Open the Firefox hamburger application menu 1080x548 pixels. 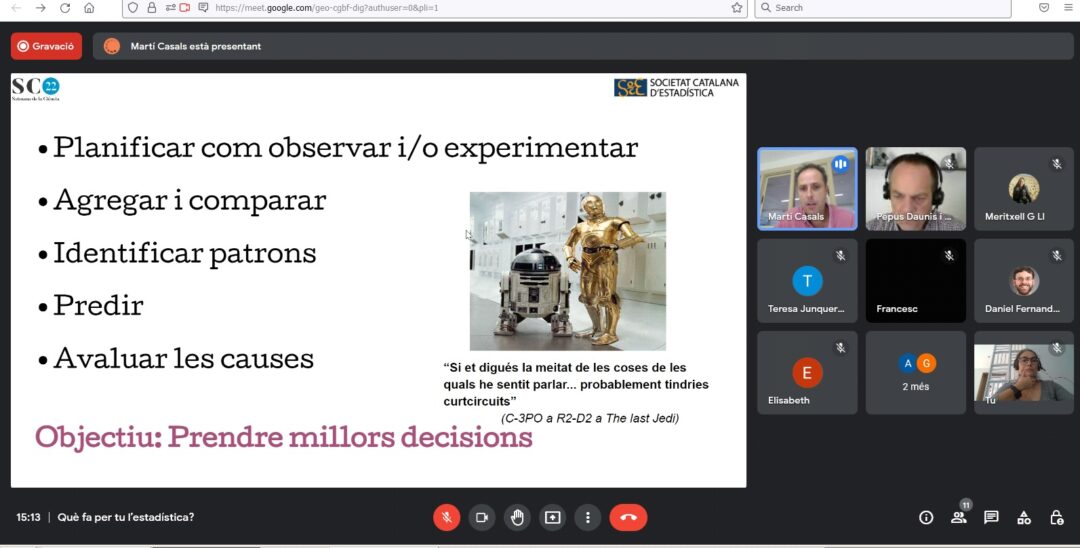pos(1068,8)
